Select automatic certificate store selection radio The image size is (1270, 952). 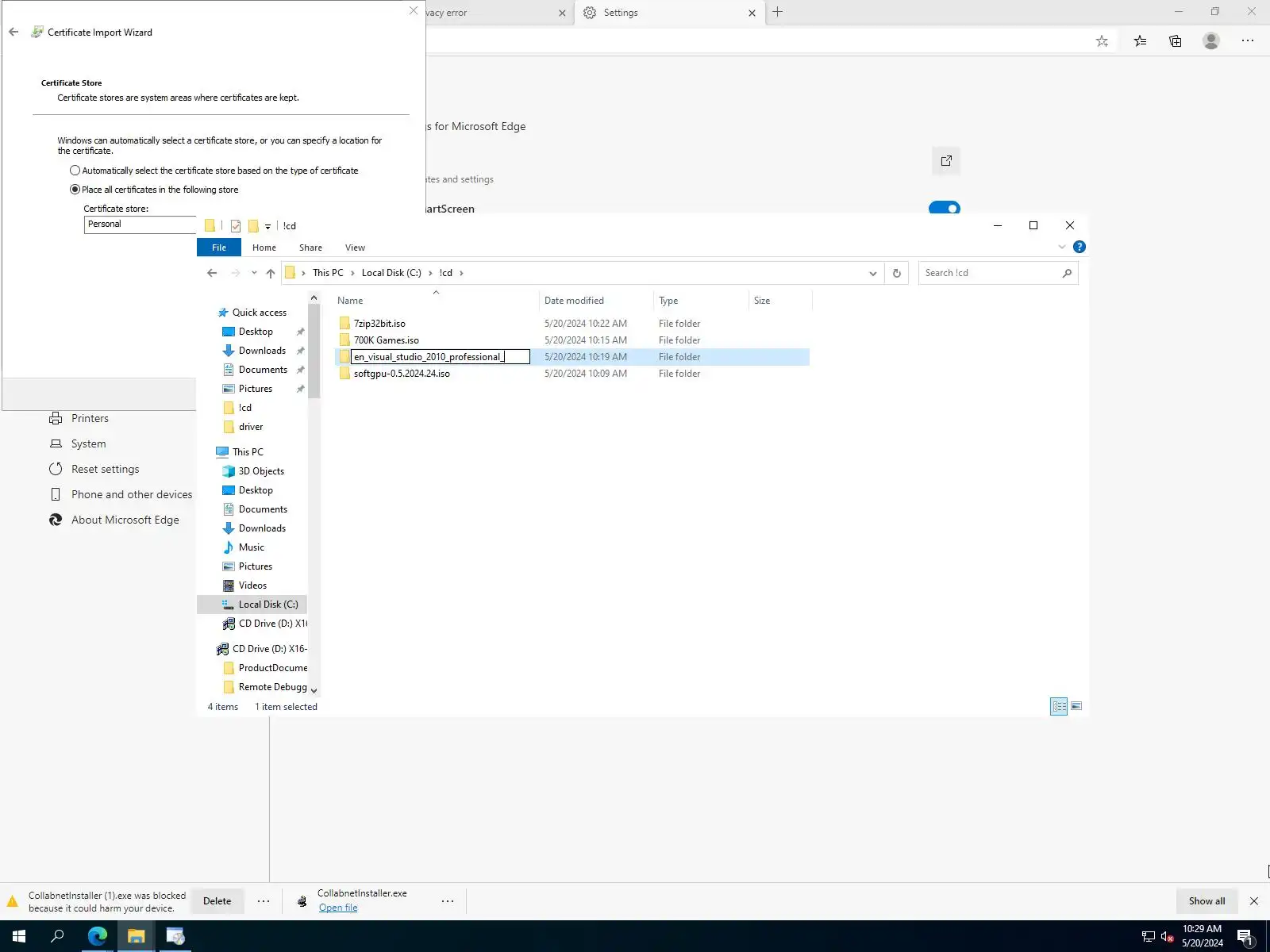coord(75,171)
